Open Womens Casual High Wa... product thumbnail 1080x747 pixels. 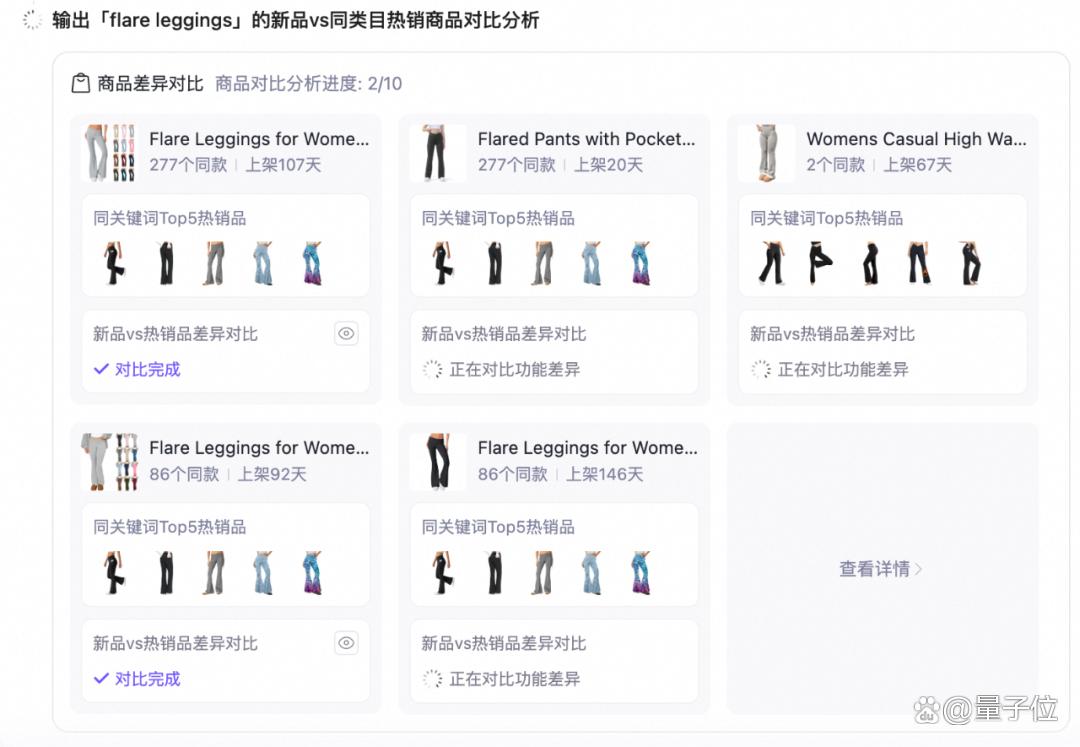point(765,153)
